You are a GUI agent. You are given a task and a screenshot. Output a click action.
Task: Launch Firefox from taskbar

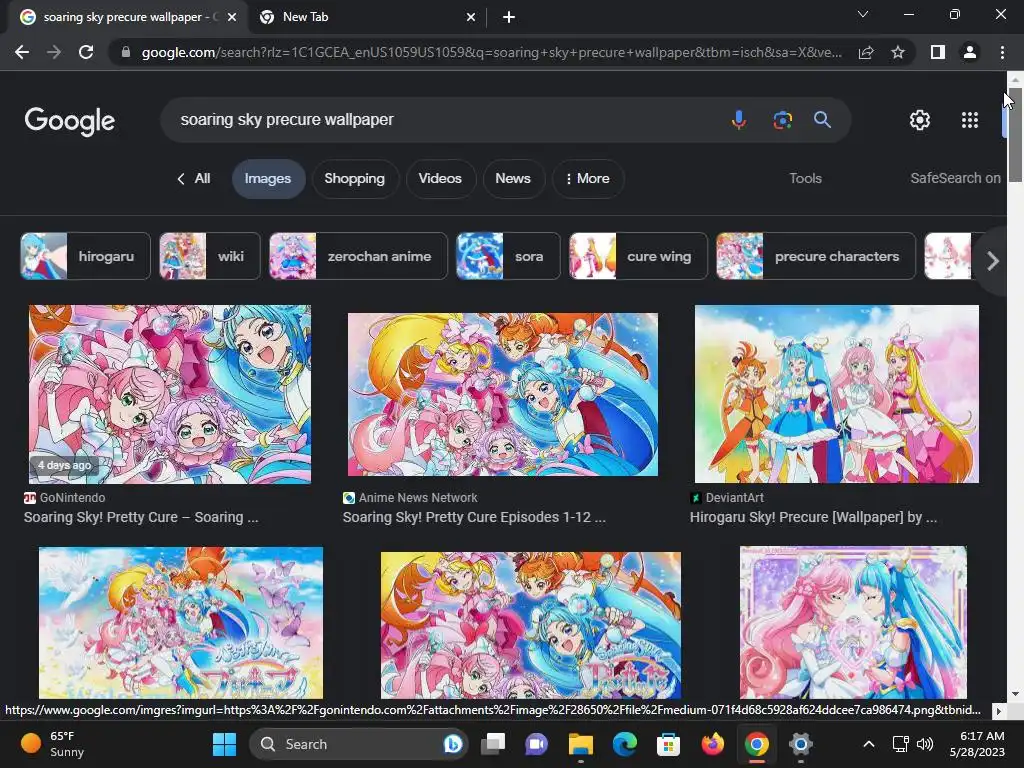pyautogui.click(x=712, y=744)
